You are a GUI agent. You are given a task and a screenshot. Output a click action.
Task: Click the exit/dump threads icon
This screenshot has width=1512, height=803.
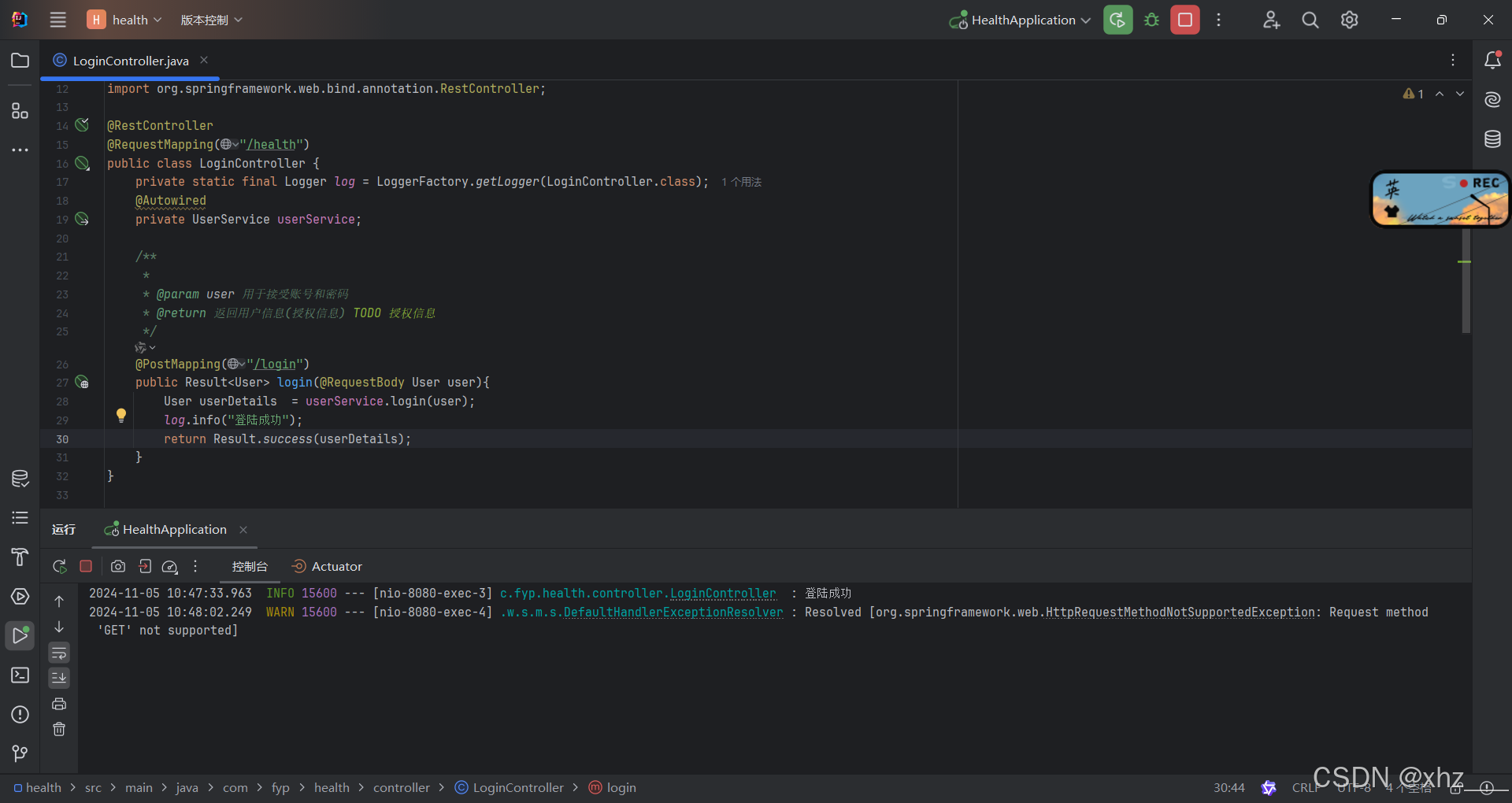144,566
